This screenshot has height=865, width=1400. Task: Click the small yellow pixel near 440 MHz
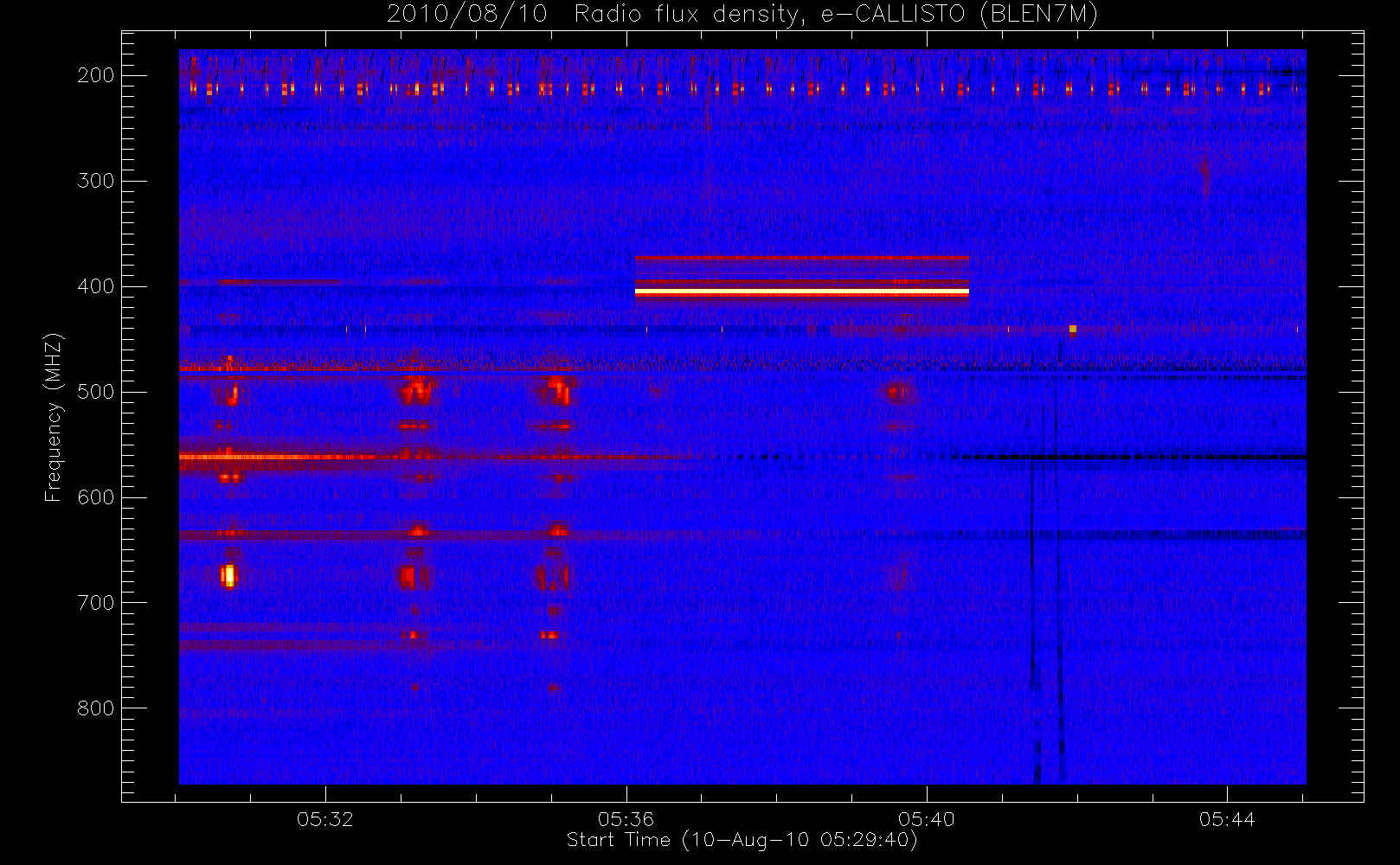coord(1073,329)
